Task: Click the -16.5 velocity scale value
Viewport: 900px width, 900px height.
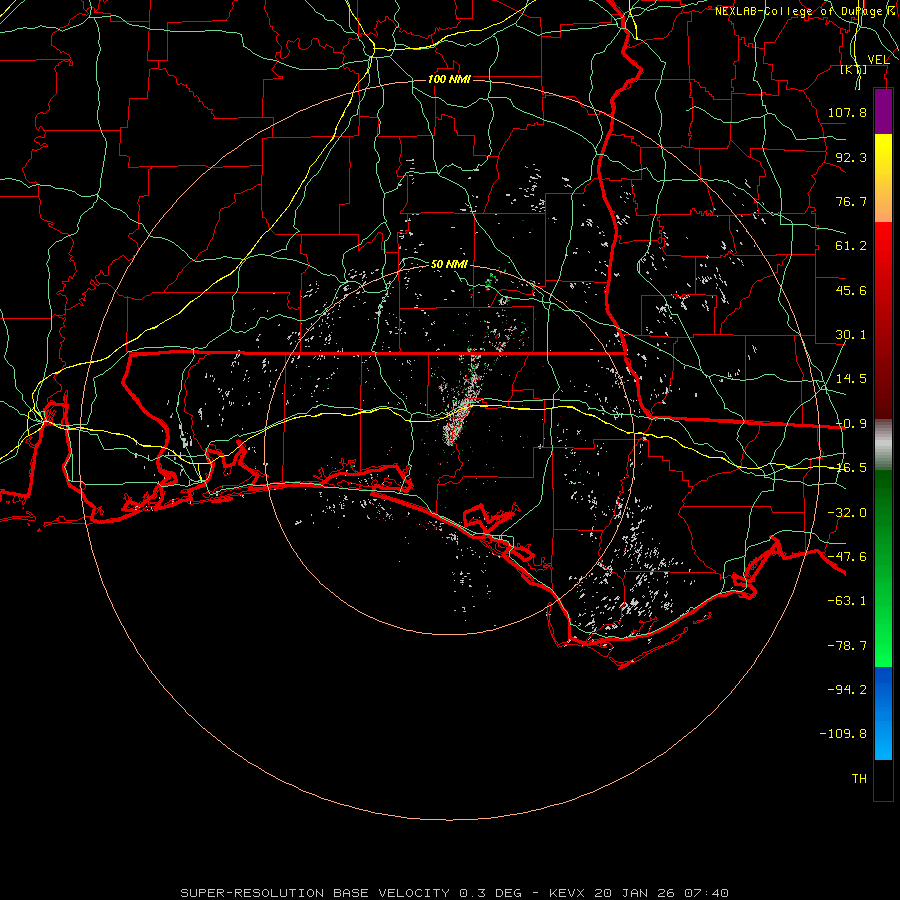Action: pos(851,468)
